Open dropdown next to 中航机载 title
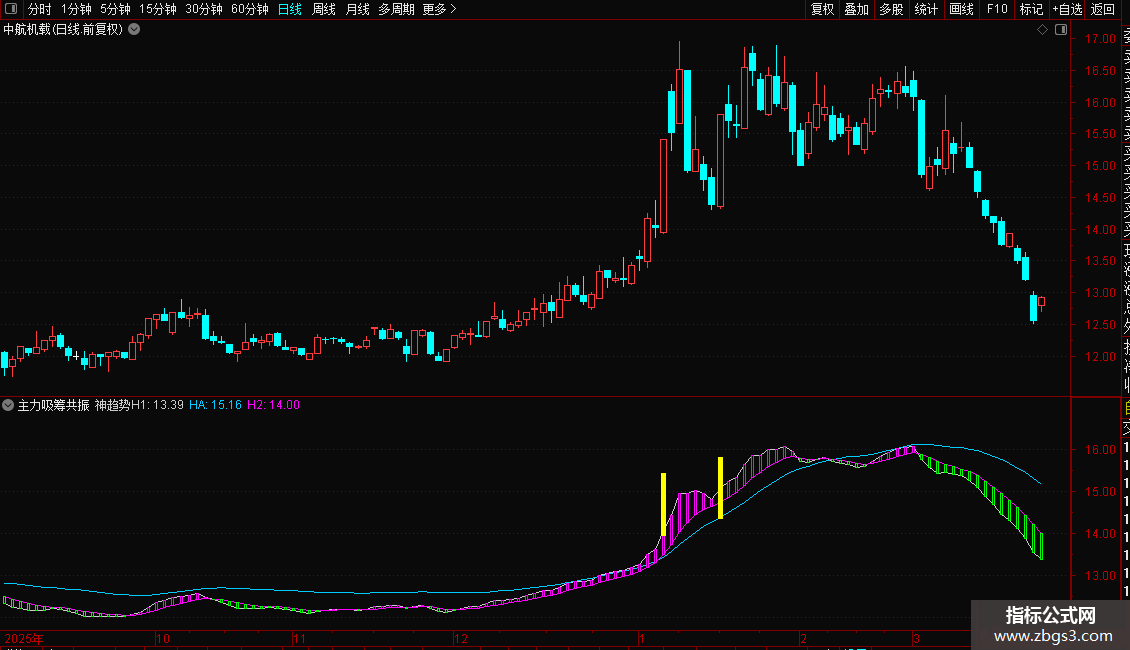1130x650 pixels. 134,30
